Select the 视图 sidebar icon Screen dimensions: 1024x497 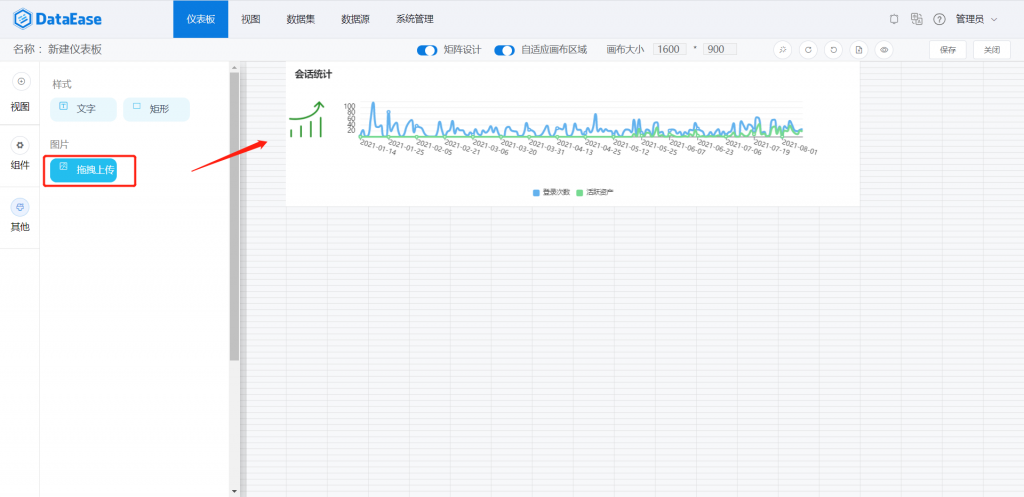21,82
